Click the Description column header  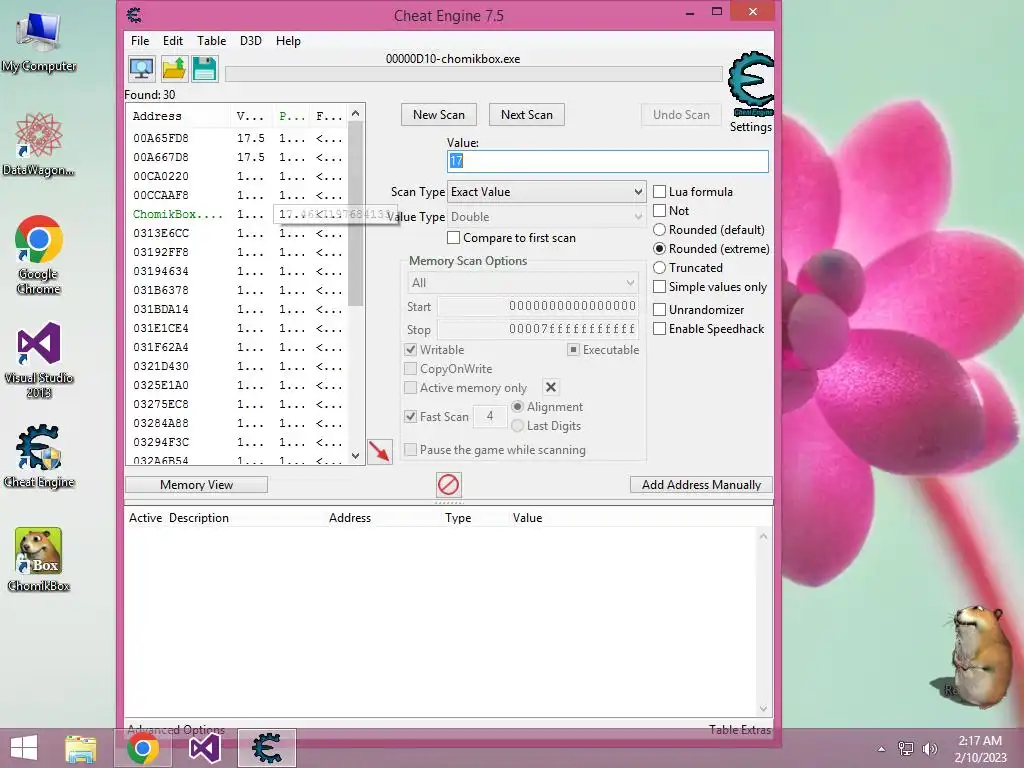199,517
